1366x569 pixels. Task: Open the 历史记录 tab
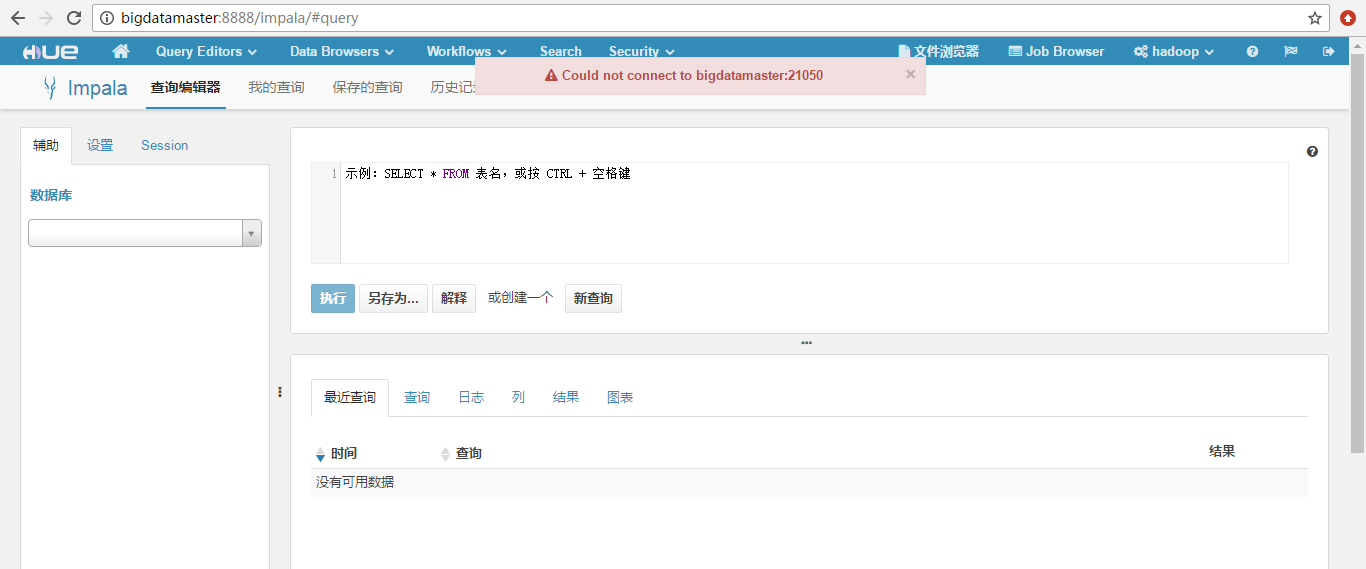(452, 88)
